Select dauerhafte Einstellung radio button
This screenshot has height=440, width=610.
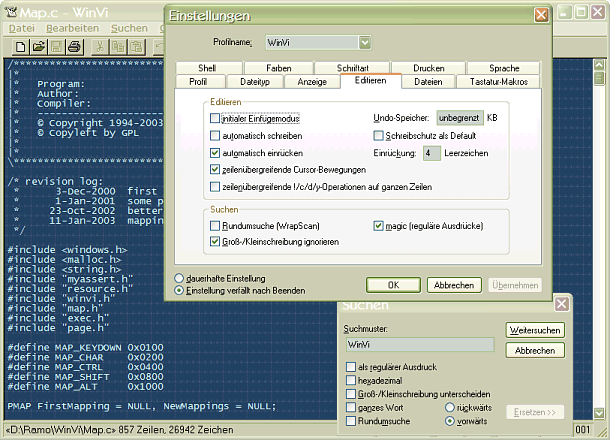coord(179,278)
